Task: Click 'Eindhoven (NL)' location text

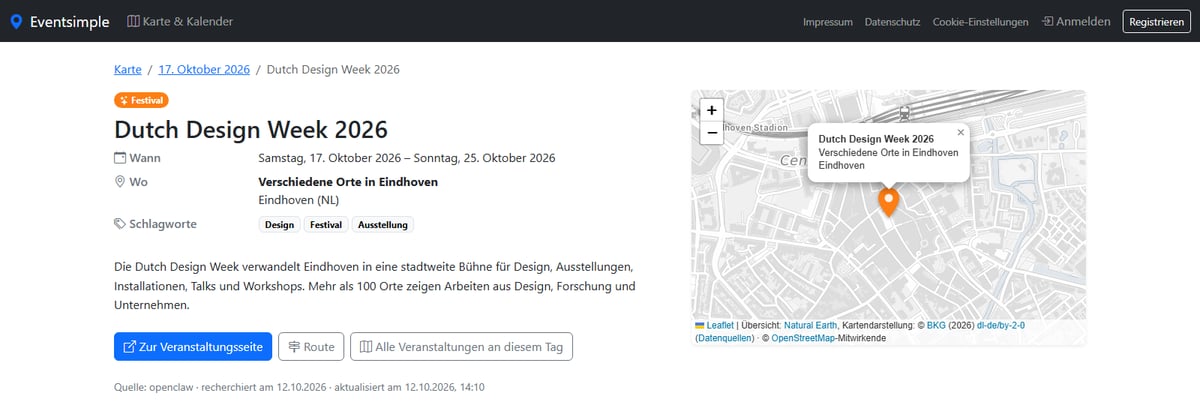Action: 299,200
